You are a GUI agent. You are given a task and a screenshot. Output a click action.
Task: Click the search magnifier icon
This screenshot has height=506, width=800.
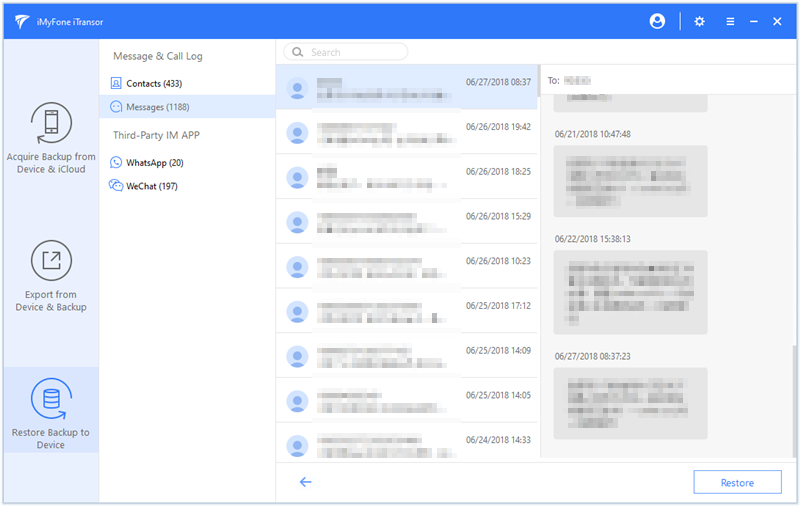pos(297,52)
